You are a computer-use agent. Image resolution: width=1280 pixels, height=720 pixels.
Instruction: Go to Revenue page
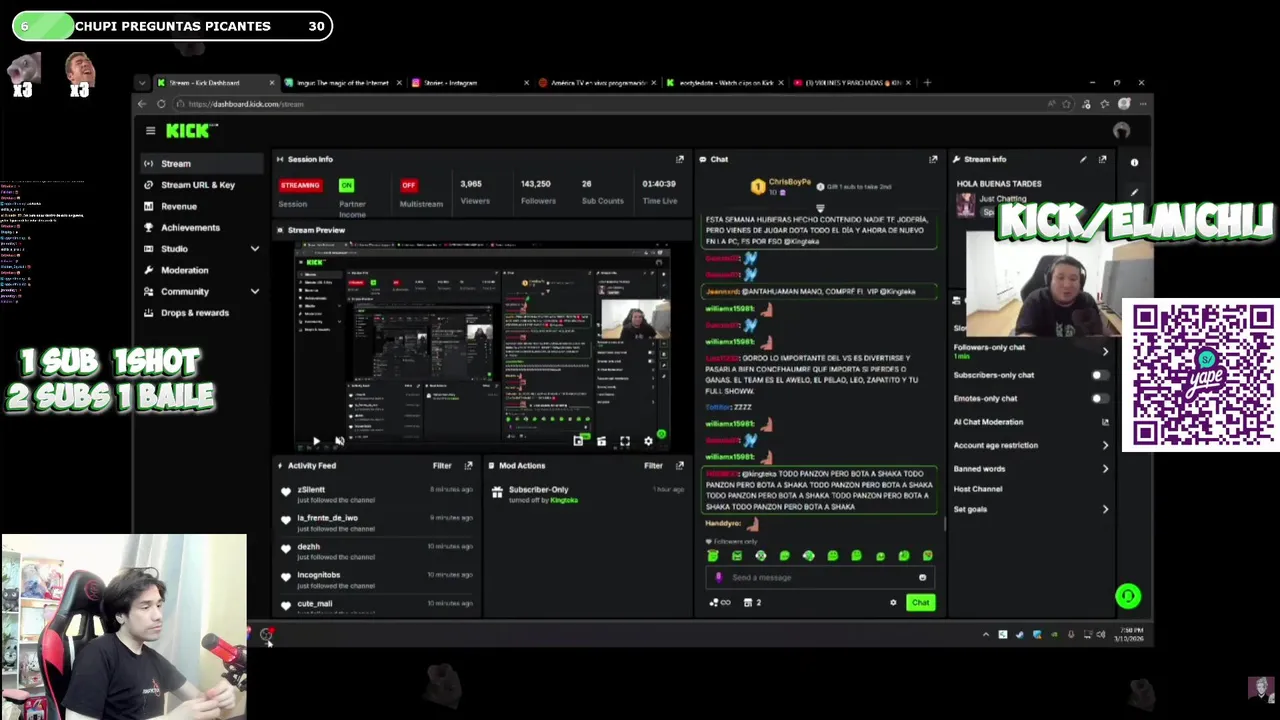click(200, 206)
